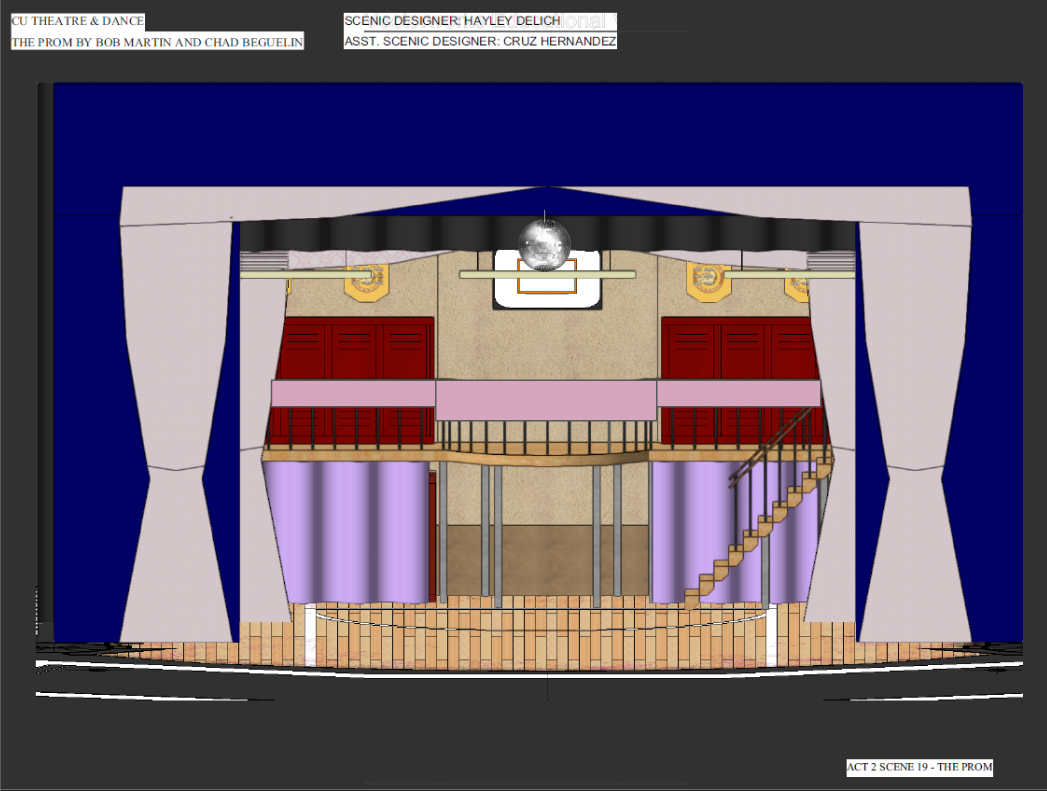This screenshot has height=791, width=1047.
Task: Select the "ACT 2 SCENE 19 - THE PROM" label
Action: (918, 768)
